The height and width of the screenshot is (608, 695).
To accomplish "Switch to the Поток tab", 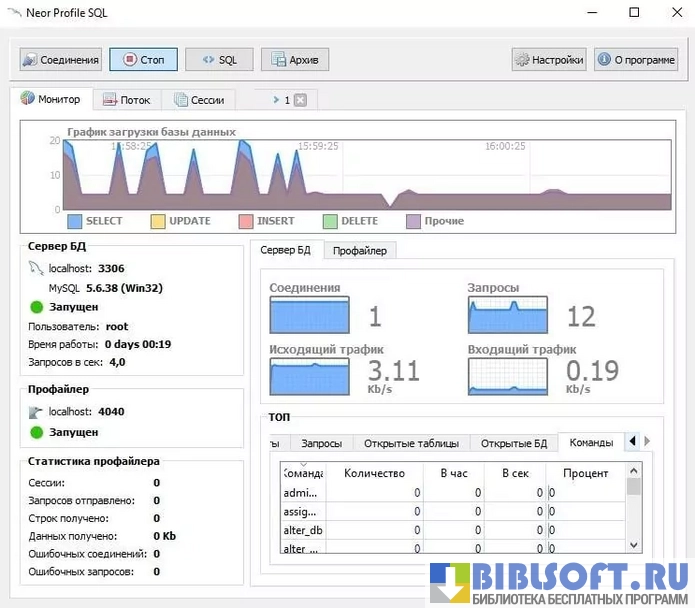I will coord(127,100).
